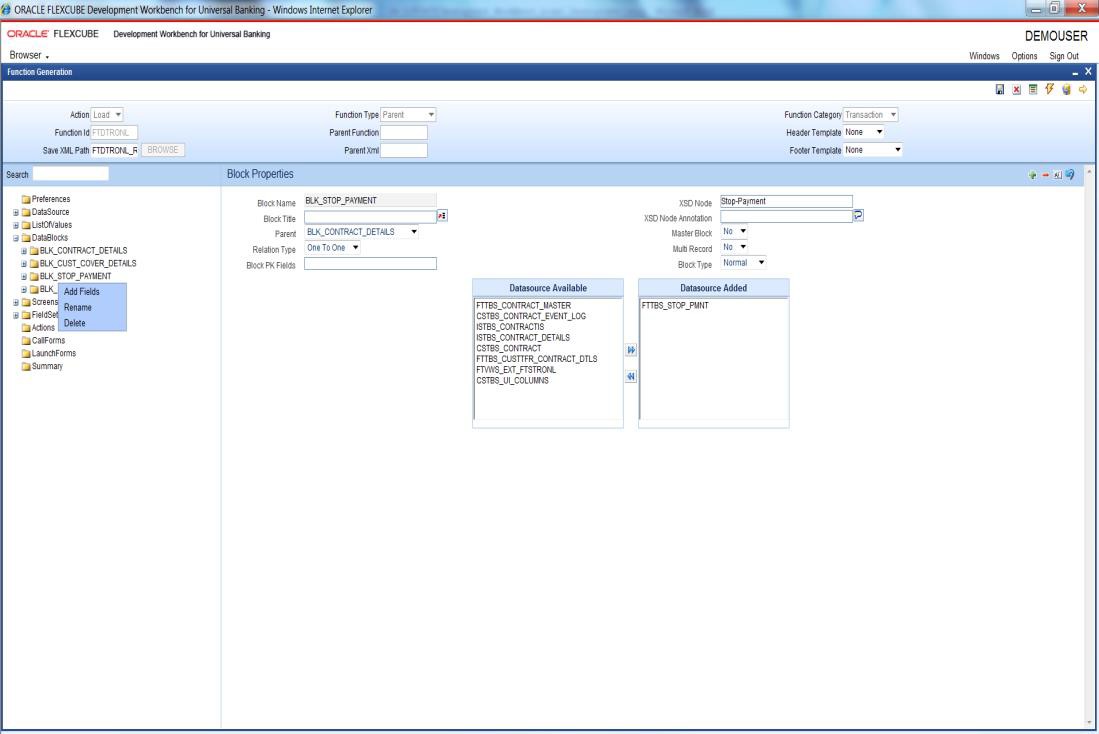This screenshot has height=734, width=1099.
Task: Expand the BLK_CUST_COVER_DETAILS node
Action: [24, 264]
